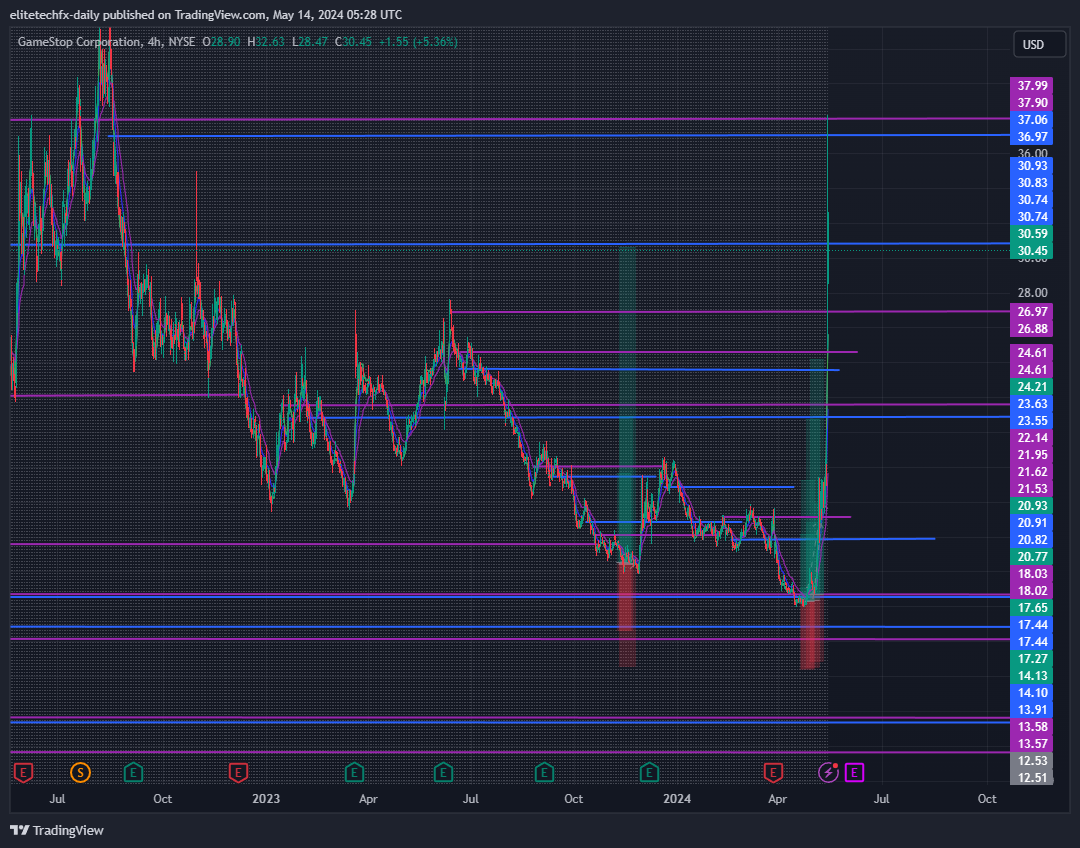Viewport: 1080px width, 848px height.
Task: Select the blue 13.91 price label
Action: tap(1032, 710)
